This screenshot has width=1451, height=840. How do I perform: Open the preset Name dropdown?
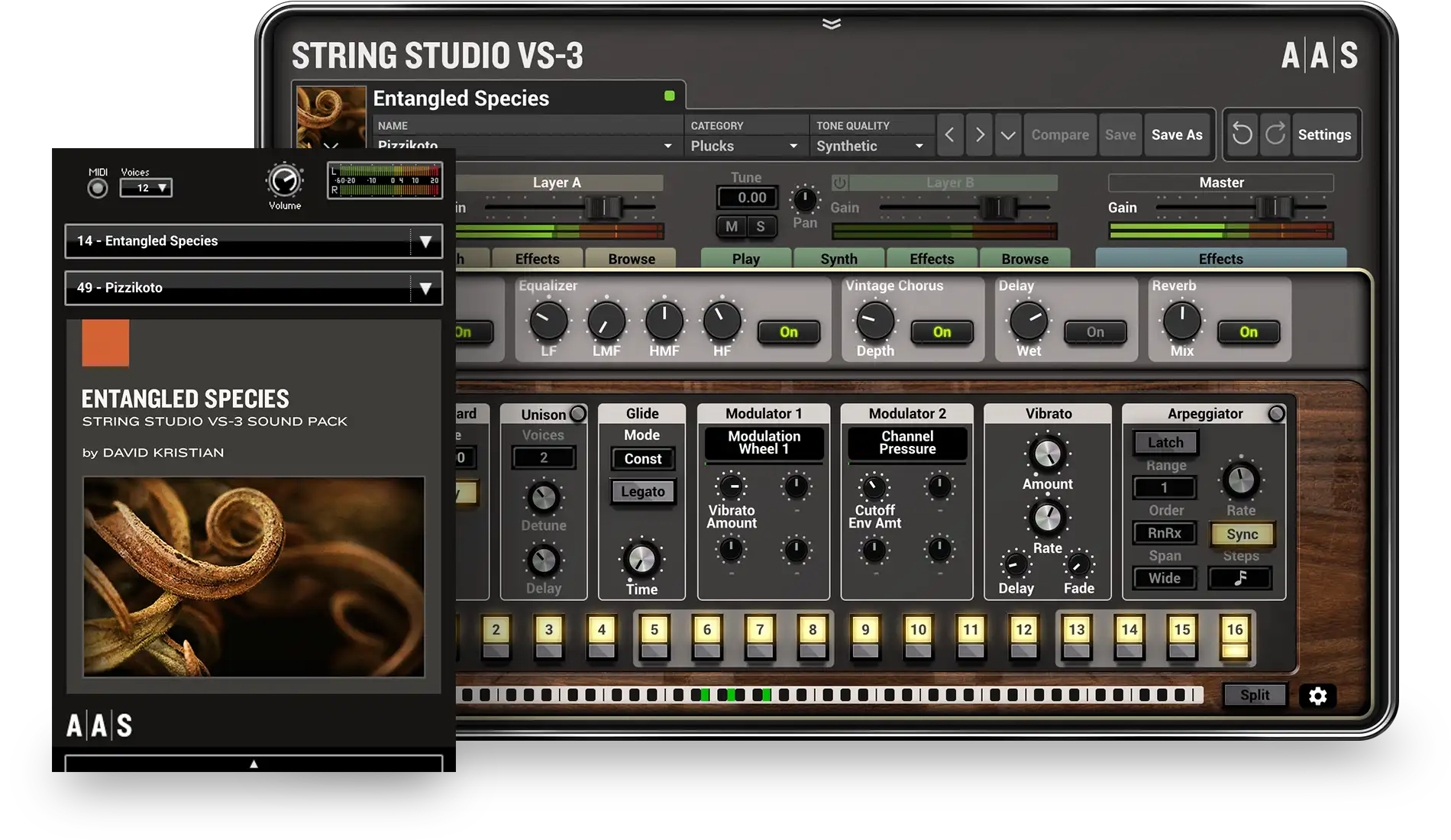[x=526, y=146]
